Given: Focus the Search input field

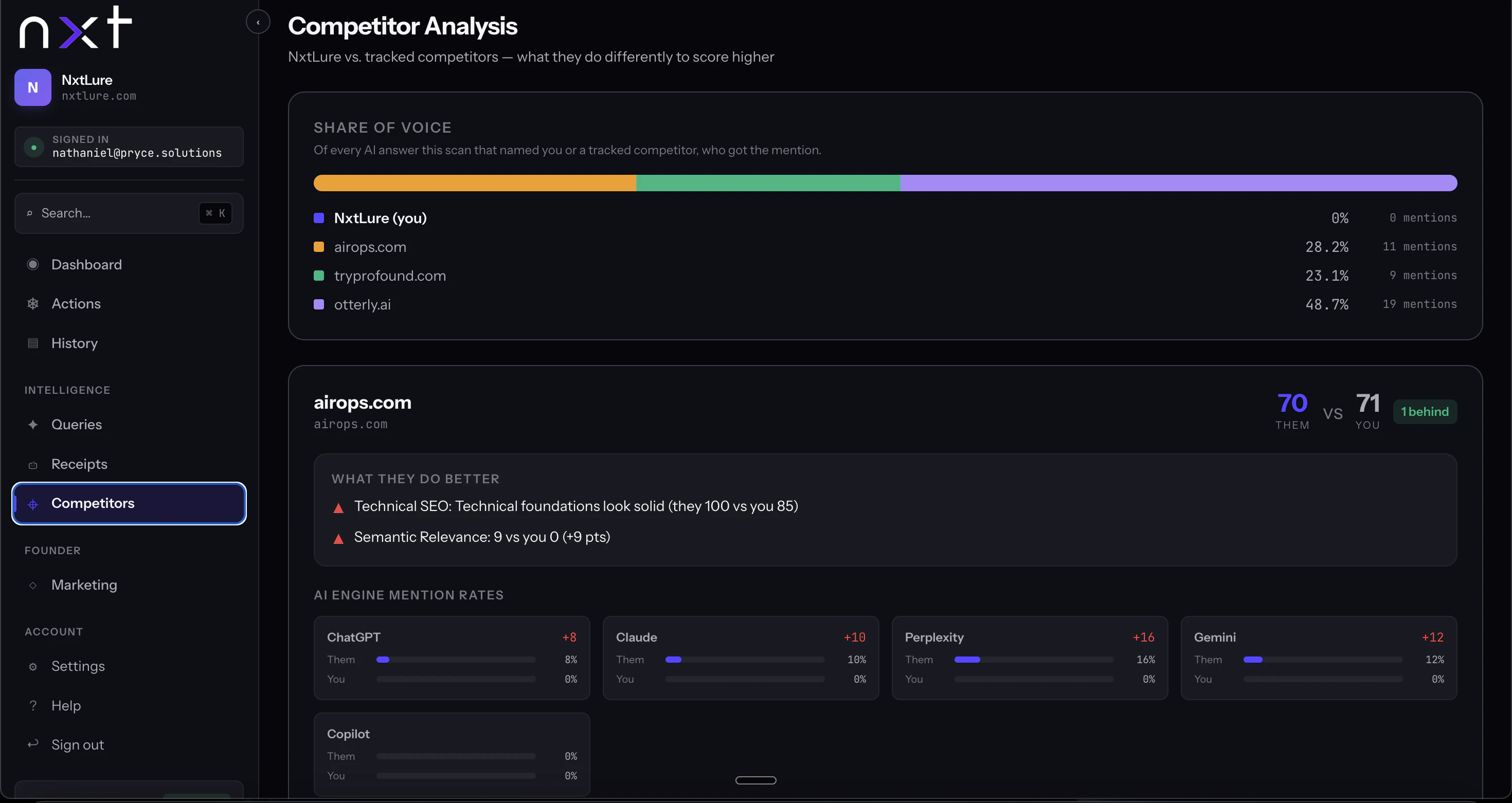Looking at the screenshot, I should tap(129, 213).
